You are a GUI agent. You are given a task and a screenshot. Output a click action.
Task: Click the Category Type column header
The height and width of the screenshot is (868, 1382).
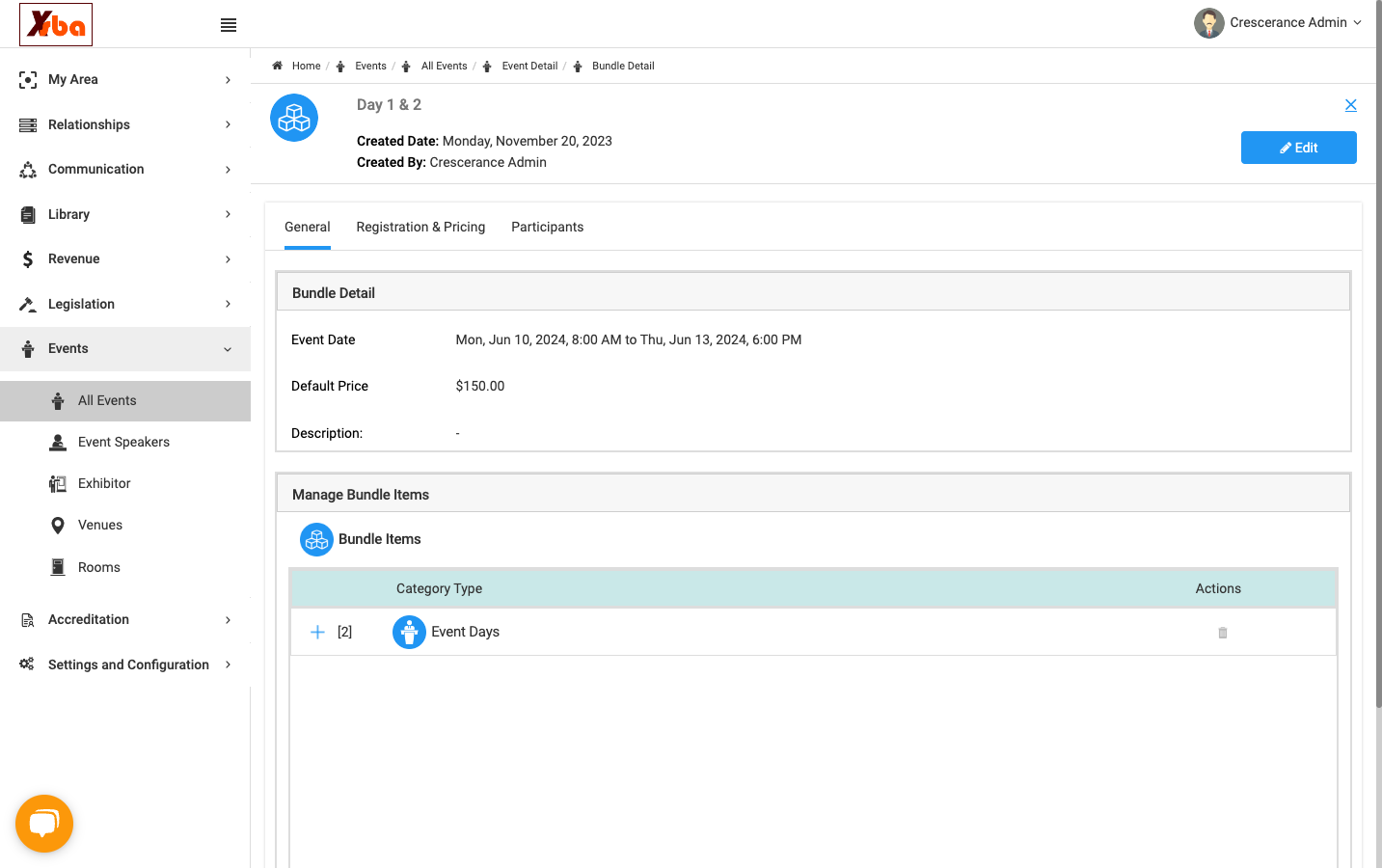click(439, 588)
